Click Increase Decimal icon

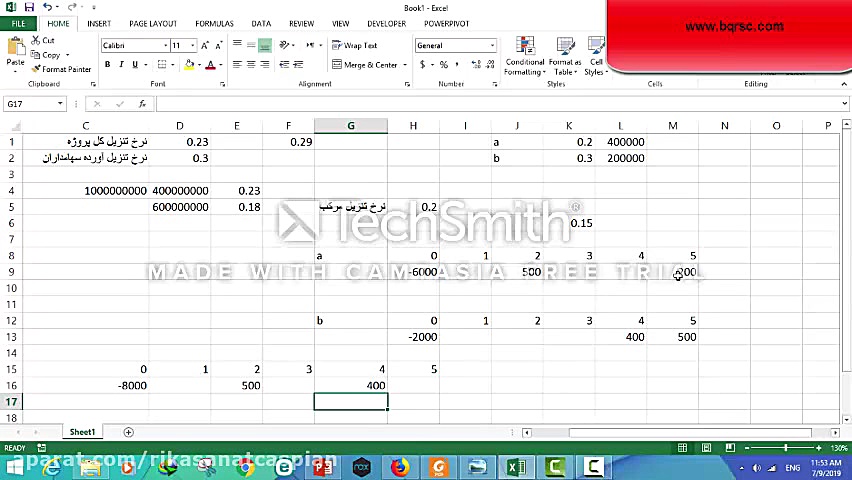pos(477,64)
